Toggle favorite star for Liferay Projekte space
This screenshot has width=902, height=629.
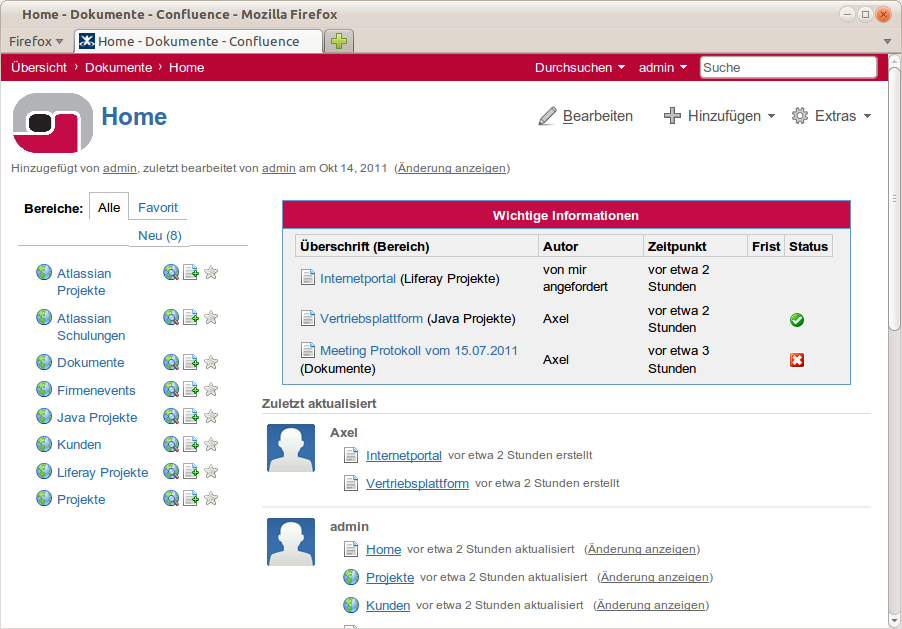[211, 471]
